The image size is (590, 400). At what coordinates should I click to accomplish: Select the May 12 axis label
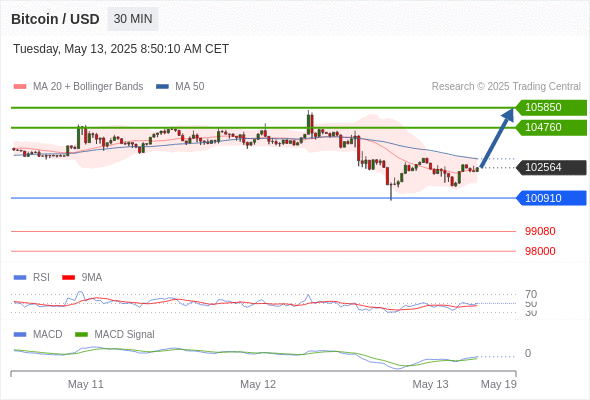(x=258, y=384)
